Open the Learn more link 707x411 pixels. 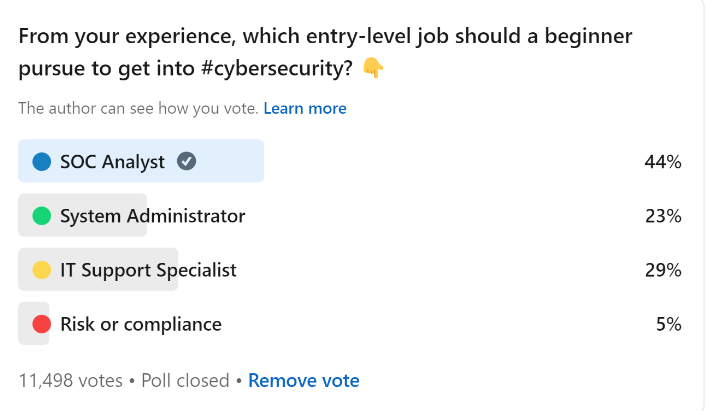pos(305,109)
